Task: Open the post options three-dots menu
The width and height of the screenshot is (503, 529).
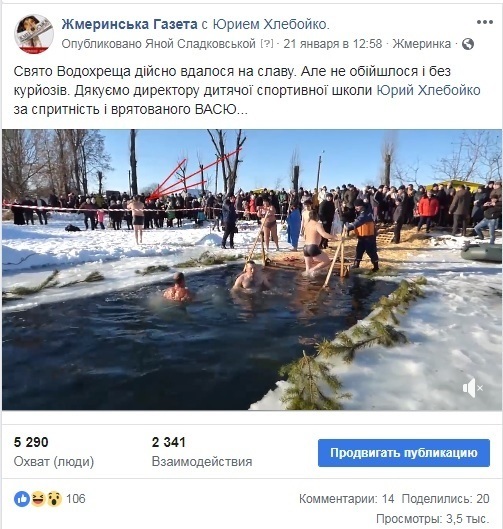Action: 484,23
